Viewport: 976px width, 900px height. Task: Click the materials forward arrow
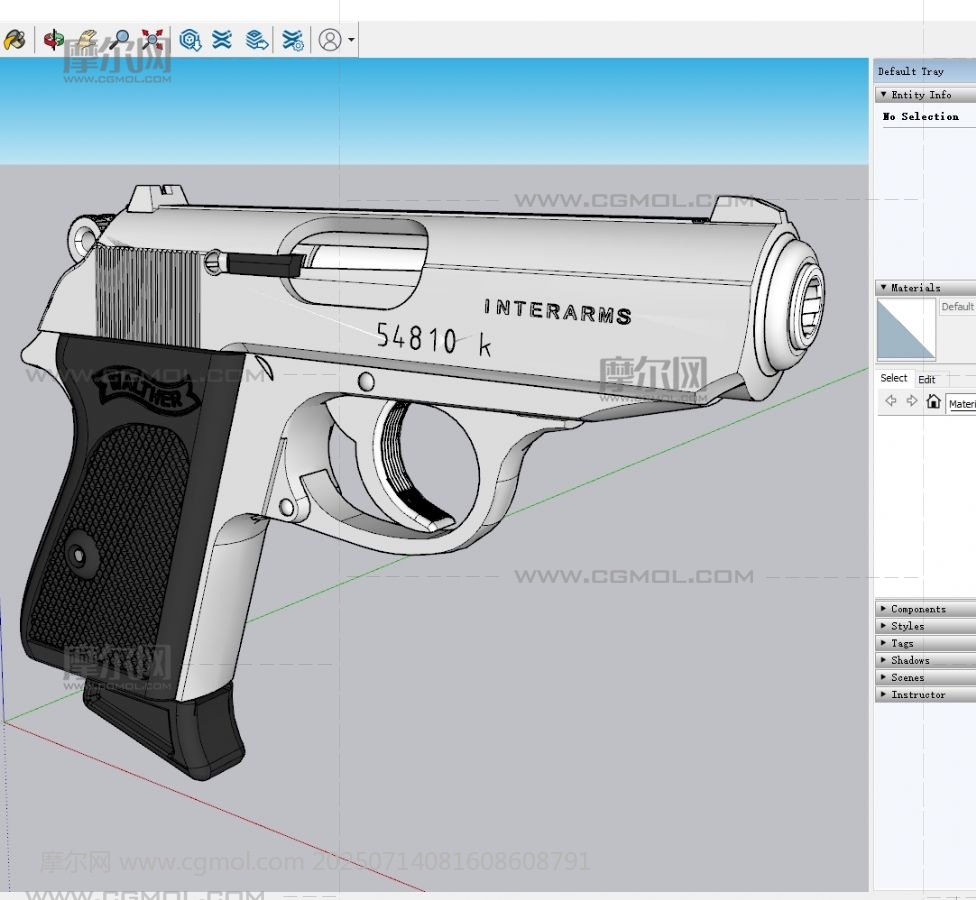point(912,401)
